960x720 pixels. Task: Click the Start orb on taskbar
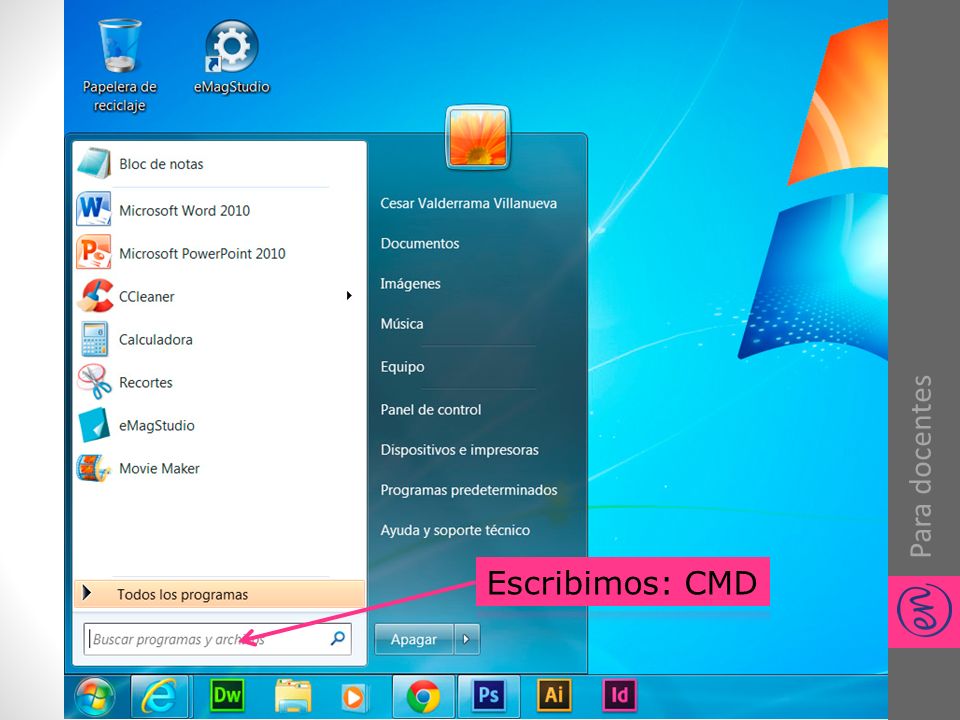tap(95, 697)
